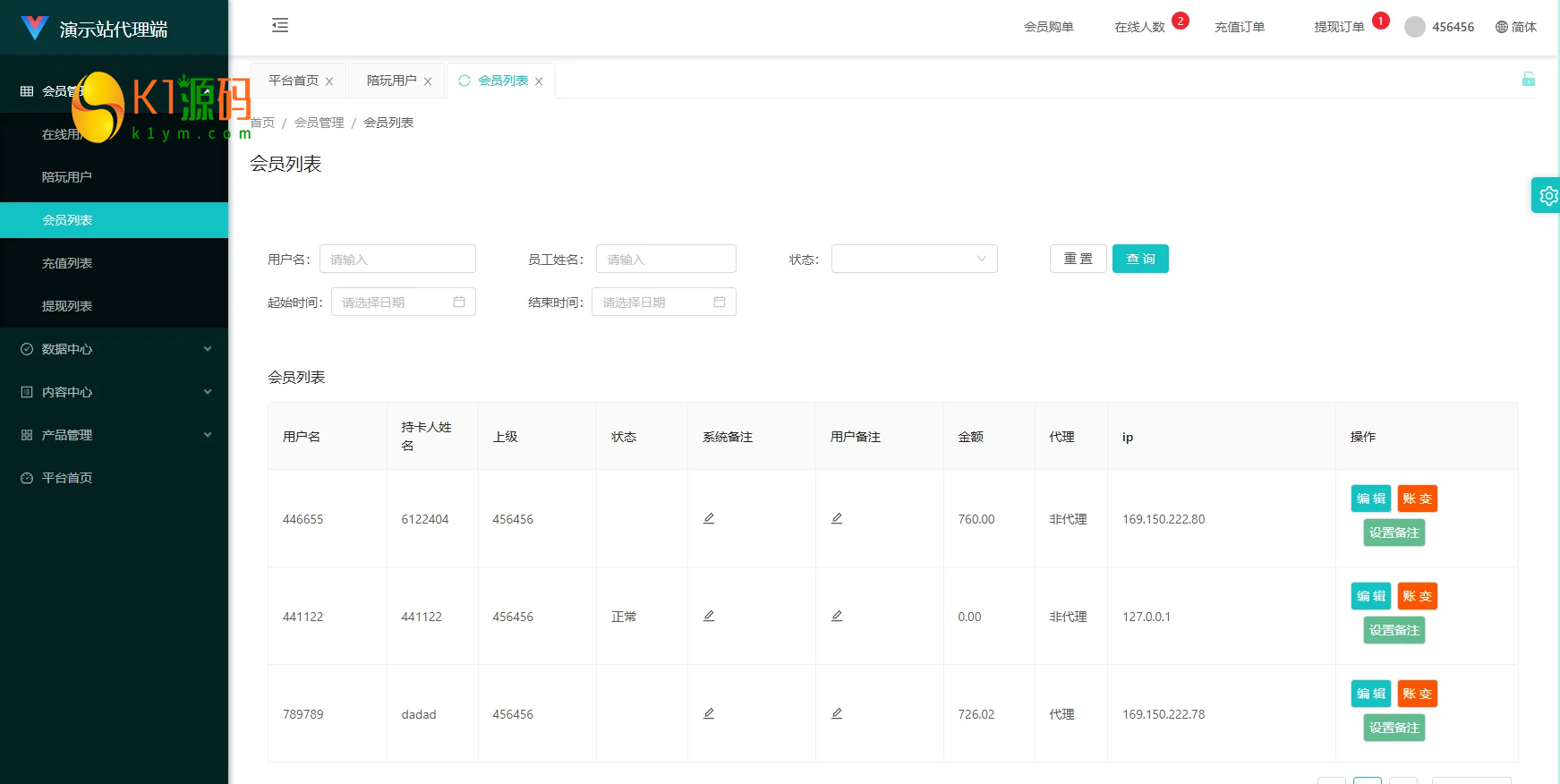Focus the 用户名 input field
This screenshot has width=1560, height=784.
coord(397,259)
